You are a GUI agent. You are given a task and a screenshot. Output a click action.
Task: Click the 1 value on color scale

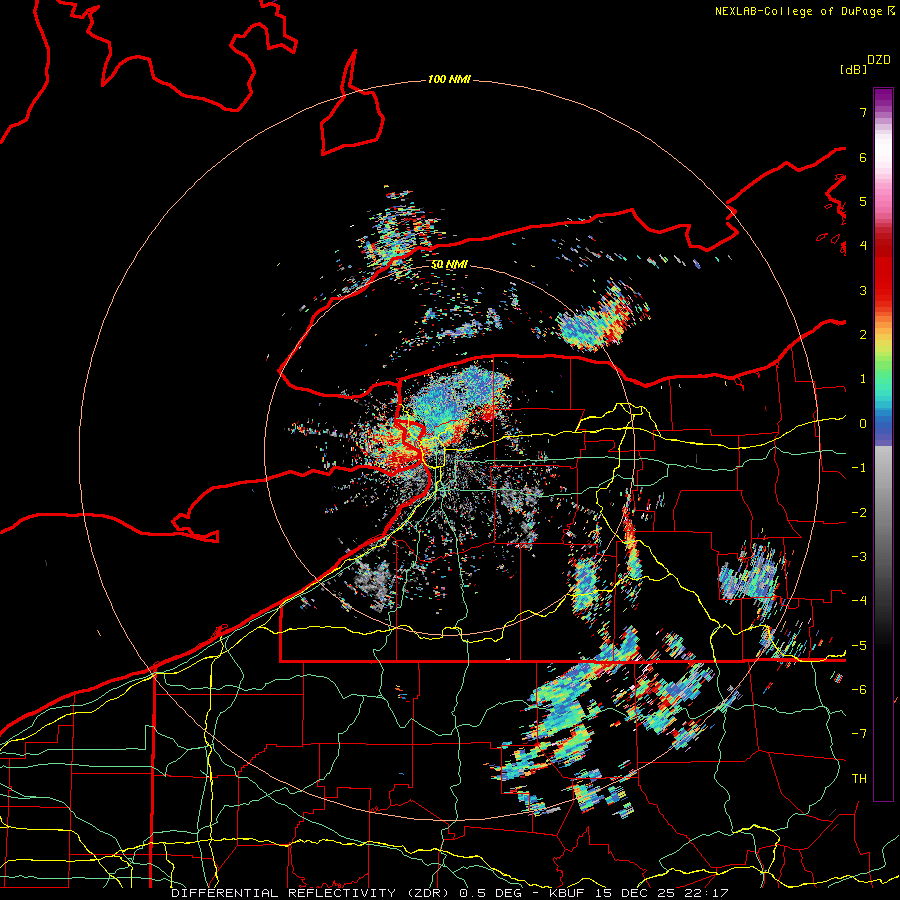[863, 379]
